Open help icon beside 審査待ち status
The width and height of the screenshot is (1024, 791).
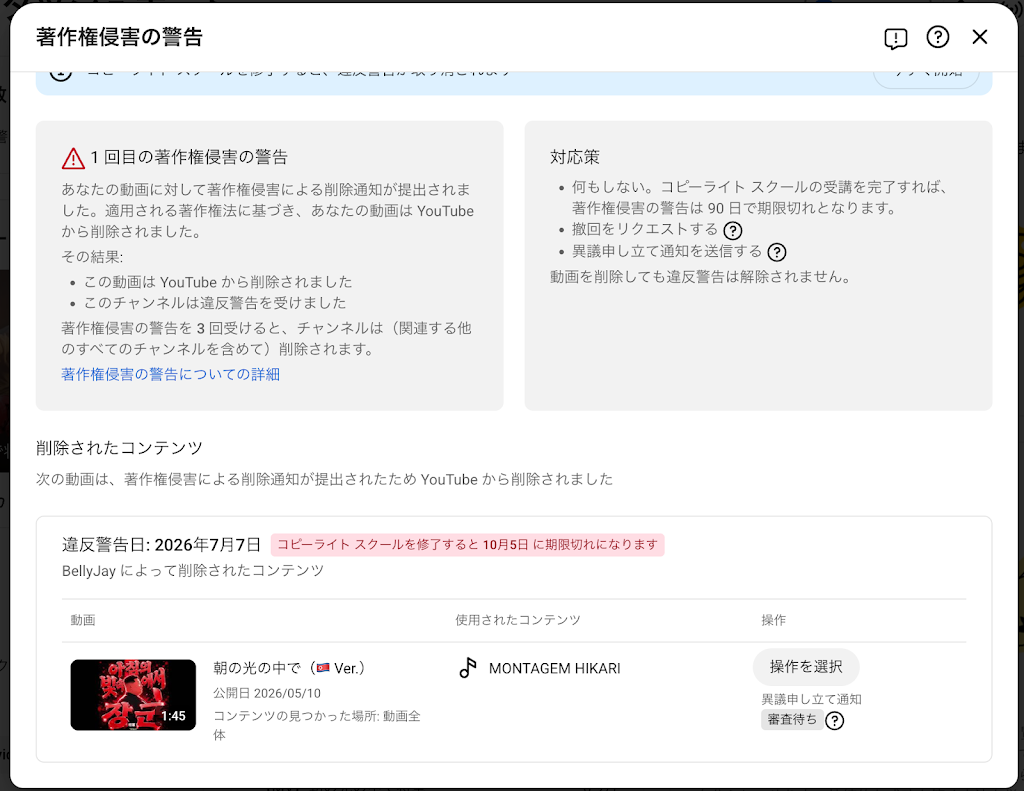[835, 720]
